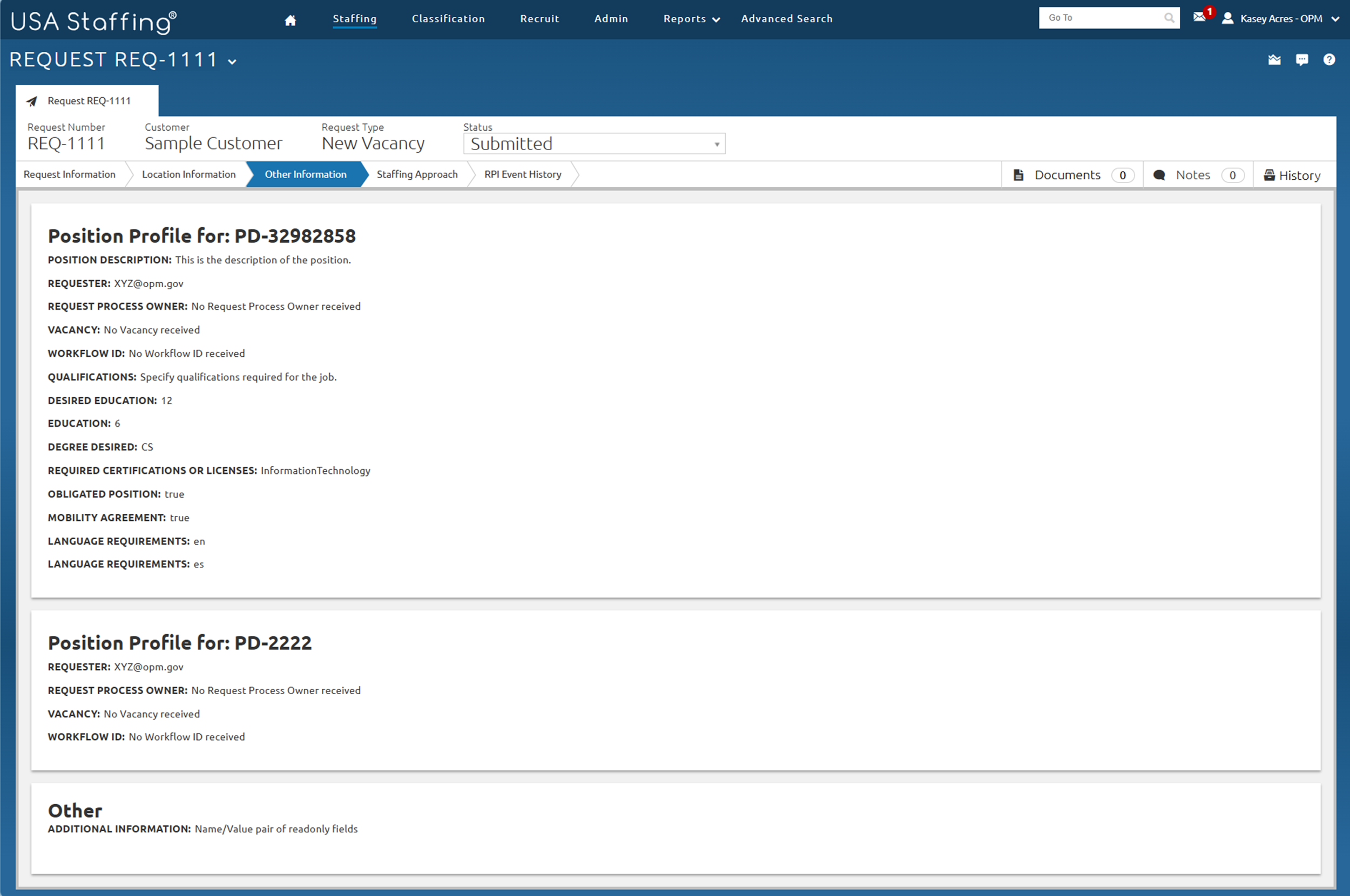Open the inbox tray icon in the header
This screenshot has width=1350, height=896.
[x=1274, y=59]
